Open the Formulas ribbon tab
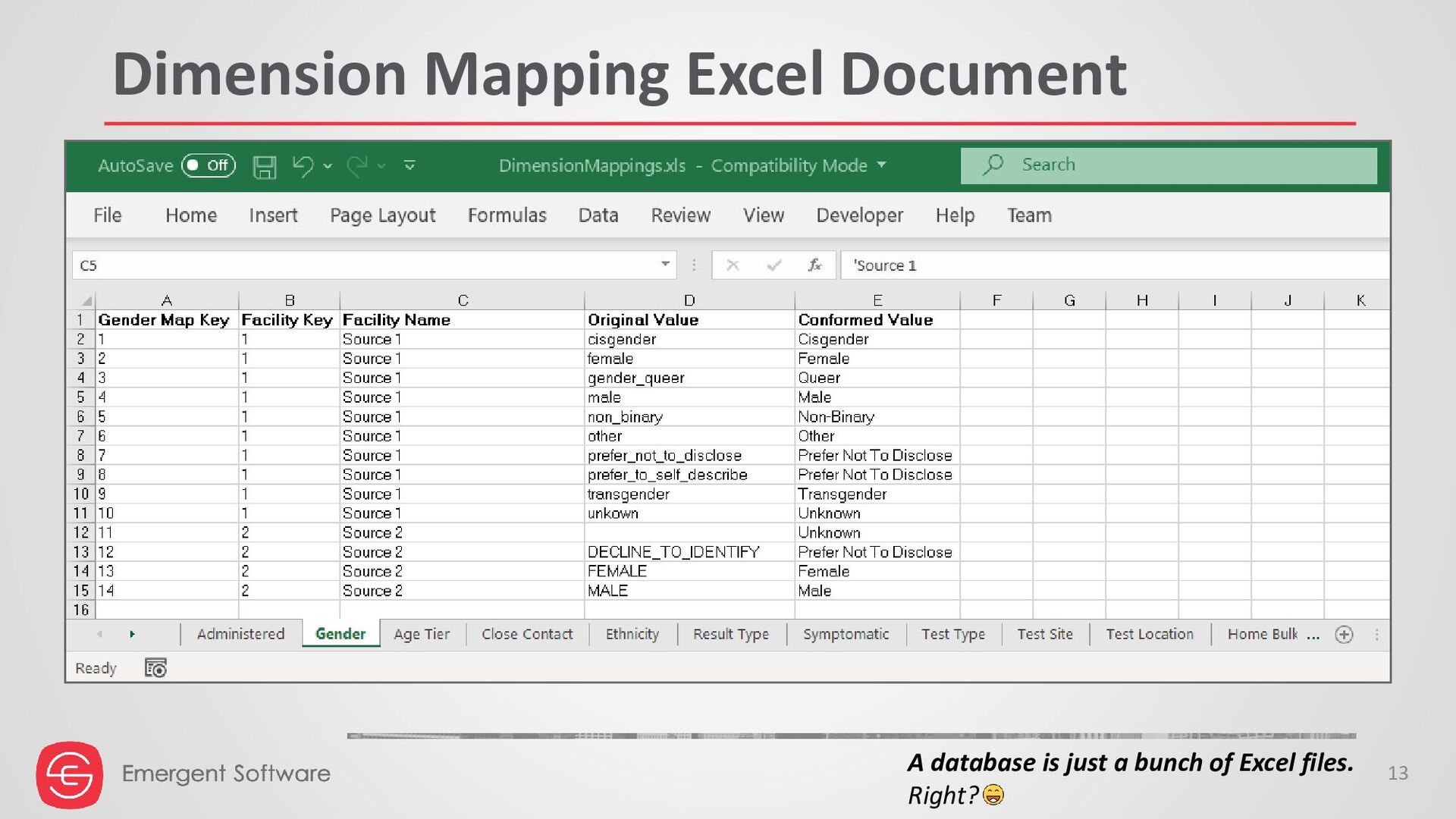 [507, 215]
